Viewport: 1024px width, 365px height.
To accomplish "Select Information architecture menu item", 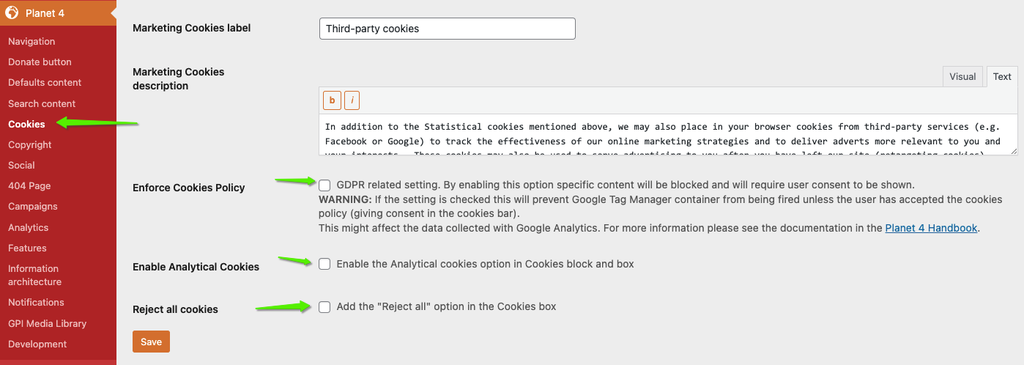I will (x=35, y=275).
